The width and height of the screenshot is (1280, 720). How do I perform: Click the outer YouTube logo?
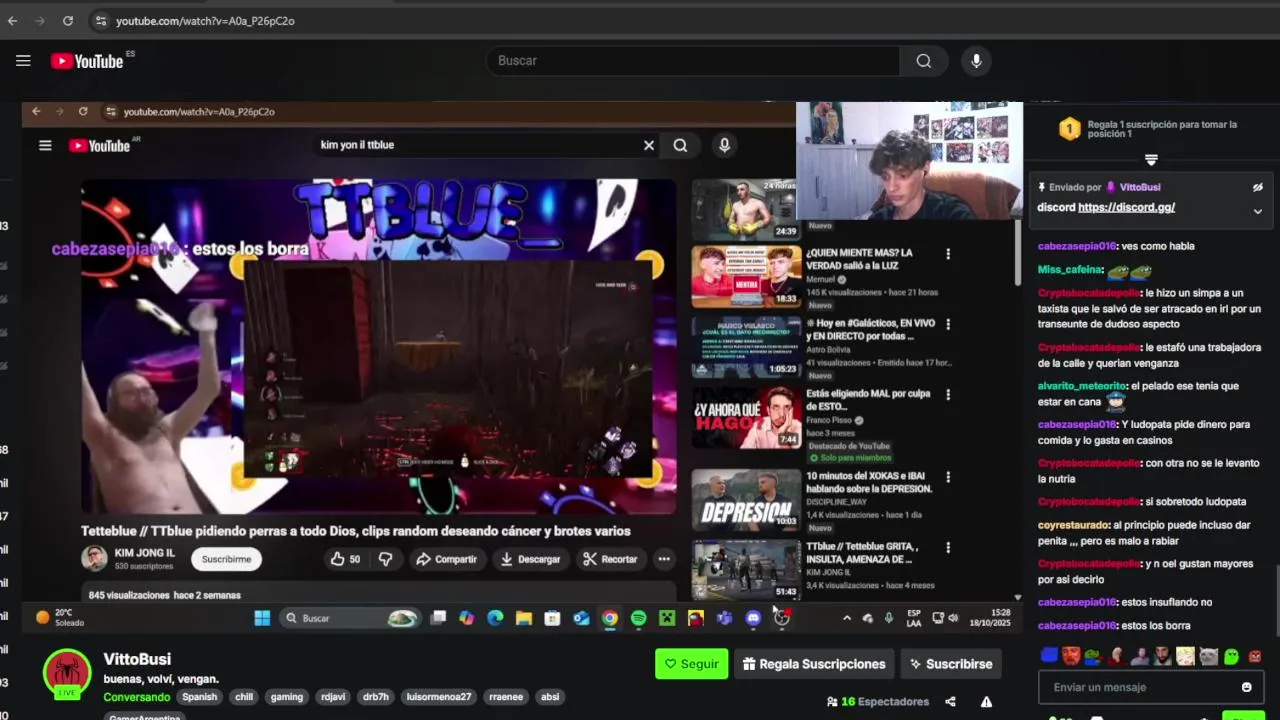click(x=88, y=61)
